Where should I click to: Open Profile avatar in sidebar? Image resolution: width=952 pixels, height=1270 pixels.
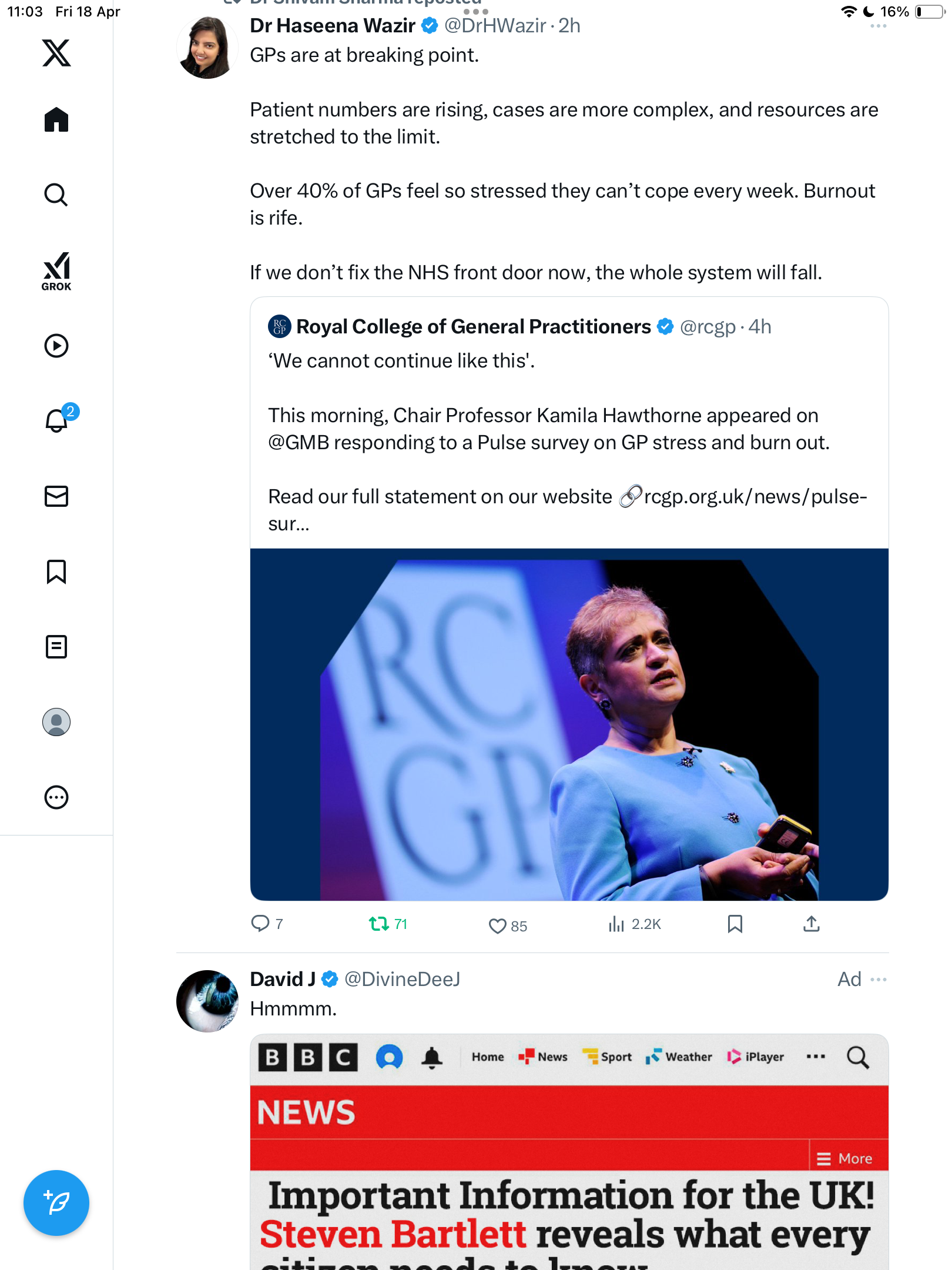click(56, 722)
